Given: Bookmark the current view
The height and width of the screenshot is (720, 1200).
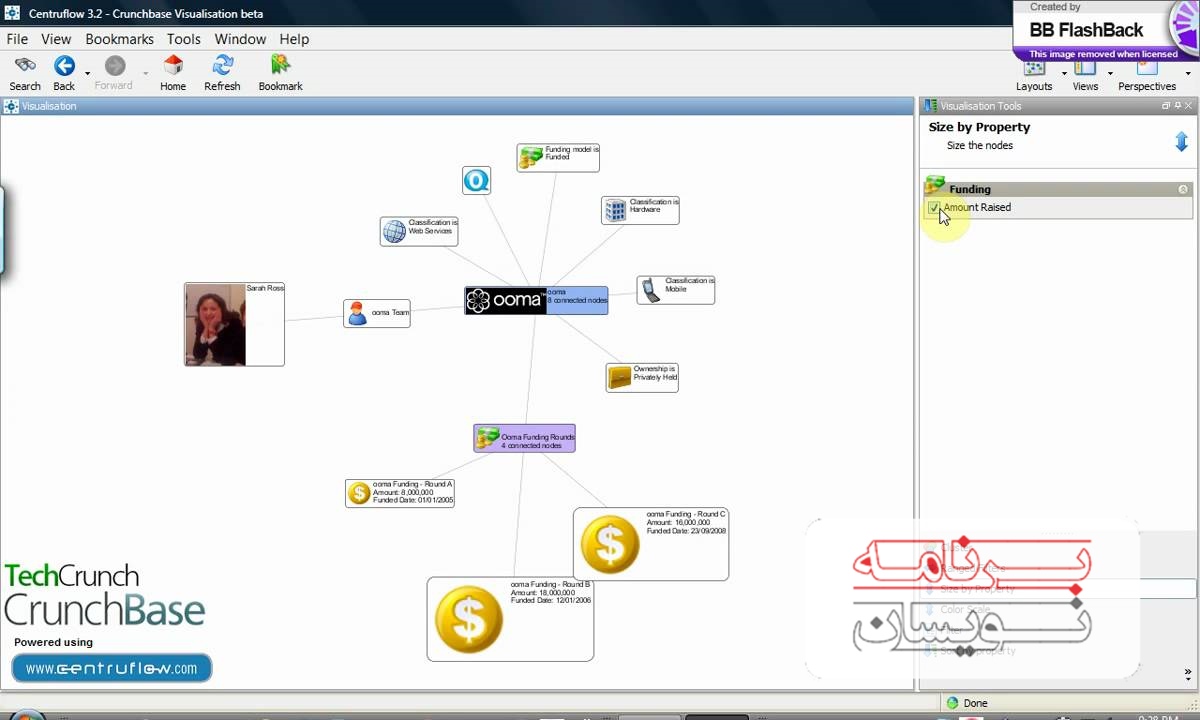Looking at the screenshot, I should coord(280,66).
